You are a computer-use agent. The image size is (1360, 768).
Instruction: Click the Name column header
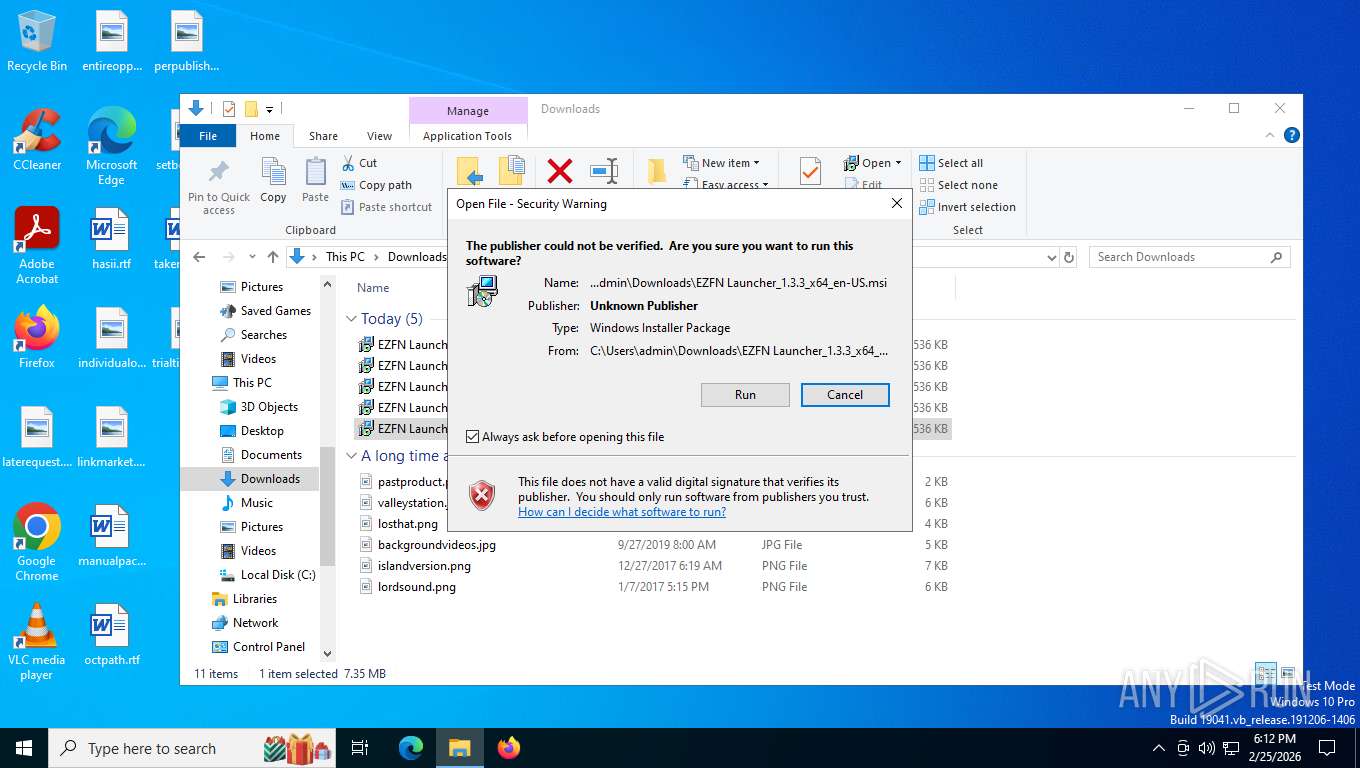point(373,288)
